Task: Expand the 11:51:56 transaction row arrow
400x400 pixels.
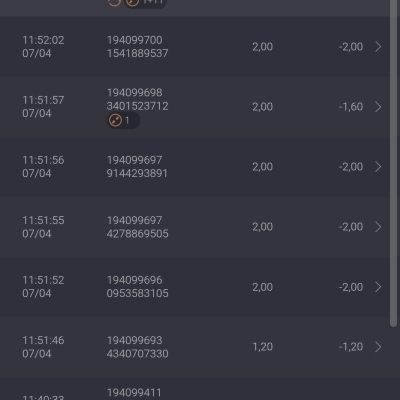Action: [x=378, y=167]
